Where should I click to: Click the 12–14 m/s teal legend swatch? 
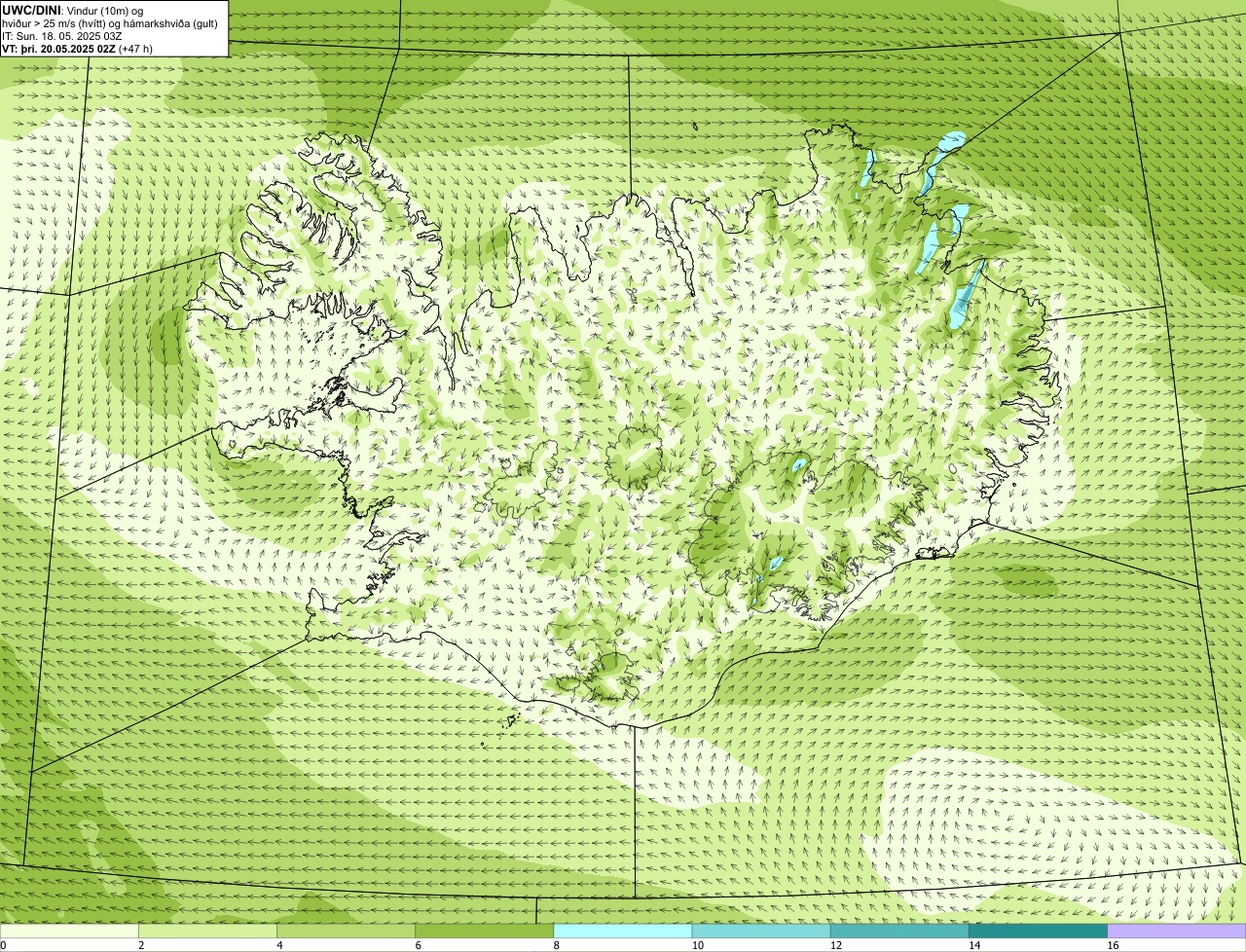coord(899,932)
